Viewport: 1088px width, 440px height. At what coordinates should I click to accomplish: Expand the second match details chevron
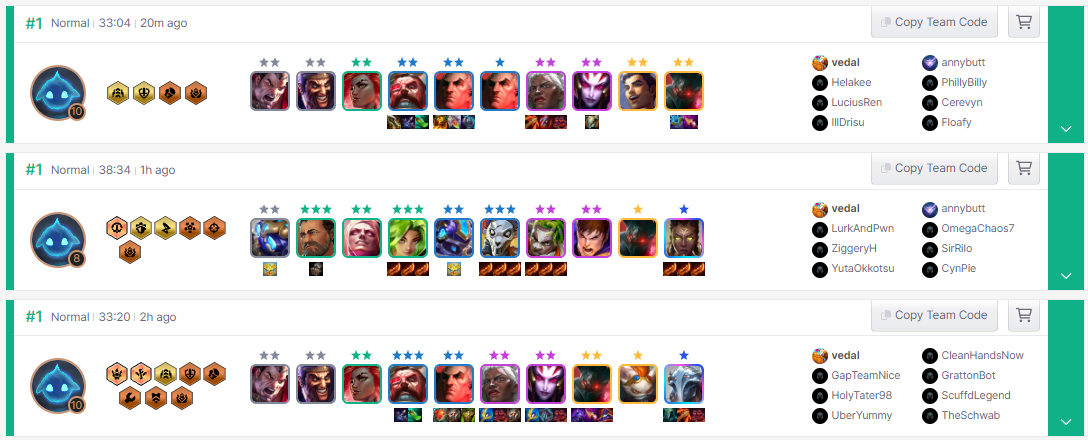coord(1067,276)
